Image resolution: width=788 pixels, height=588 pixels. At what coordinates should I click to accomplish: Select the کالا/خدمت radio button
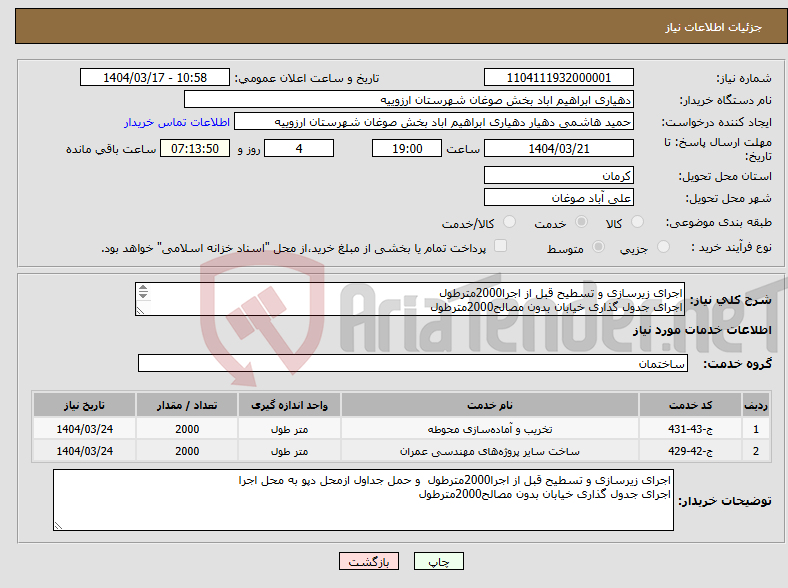[x=510, y=222]
